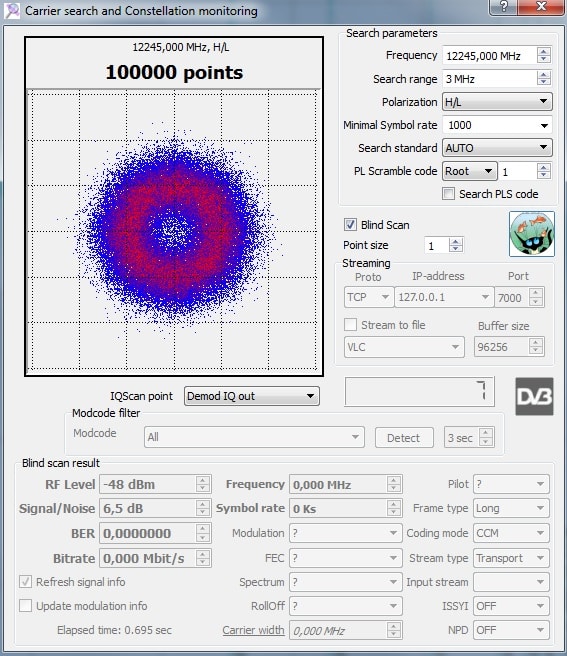This screenshot has width=567, height=656.
Task: Increase the Point size spinner
Action: (x=456, y=241)
